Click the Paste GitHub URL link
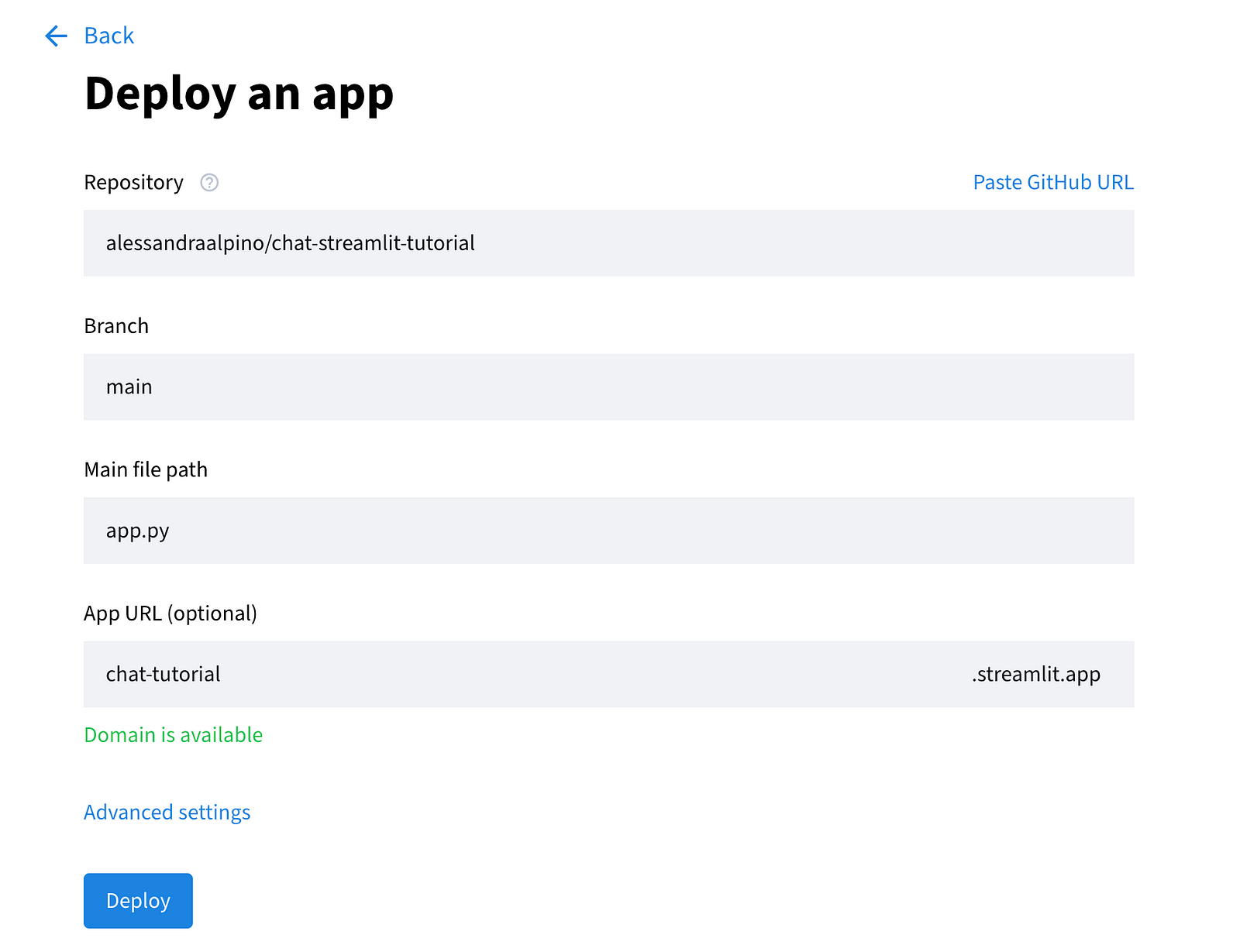The width and height of the screenshot is (1240, 952). coord(1052,183)
